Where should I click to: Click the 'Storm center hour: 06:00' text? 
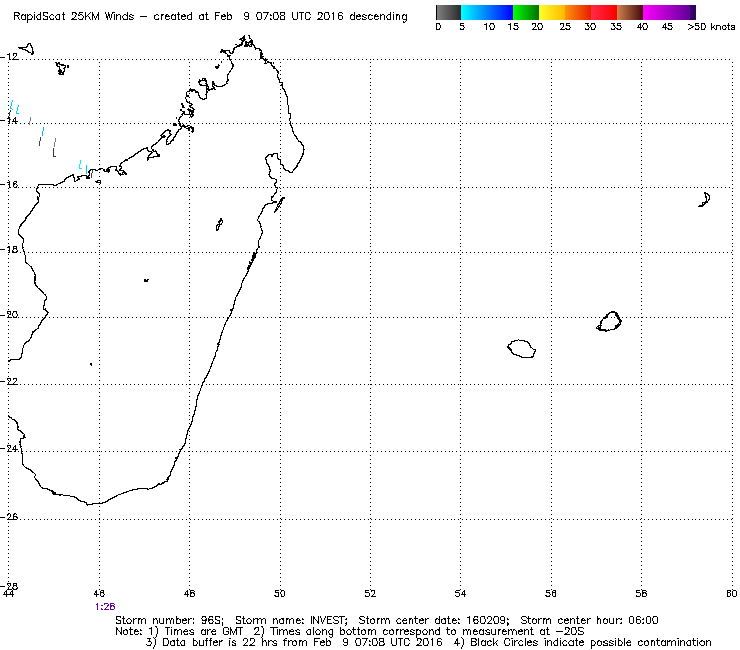tap(589, 620)
